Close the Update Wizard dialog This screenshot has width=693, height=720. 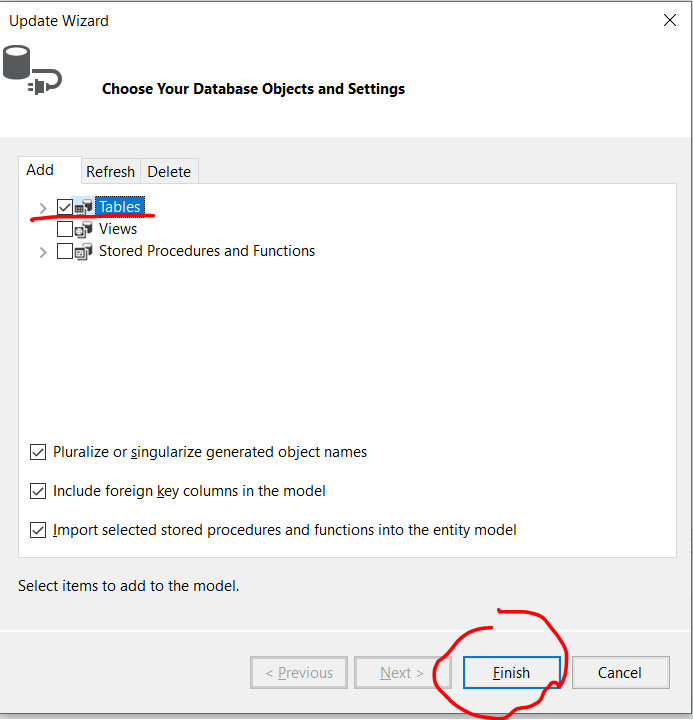coord(670,20)
